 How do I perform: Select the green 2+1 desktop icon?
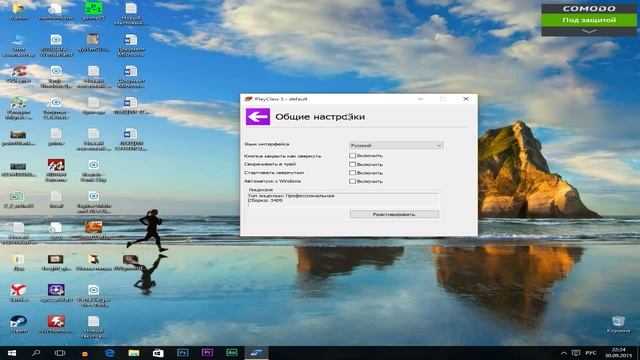[93, 11]
